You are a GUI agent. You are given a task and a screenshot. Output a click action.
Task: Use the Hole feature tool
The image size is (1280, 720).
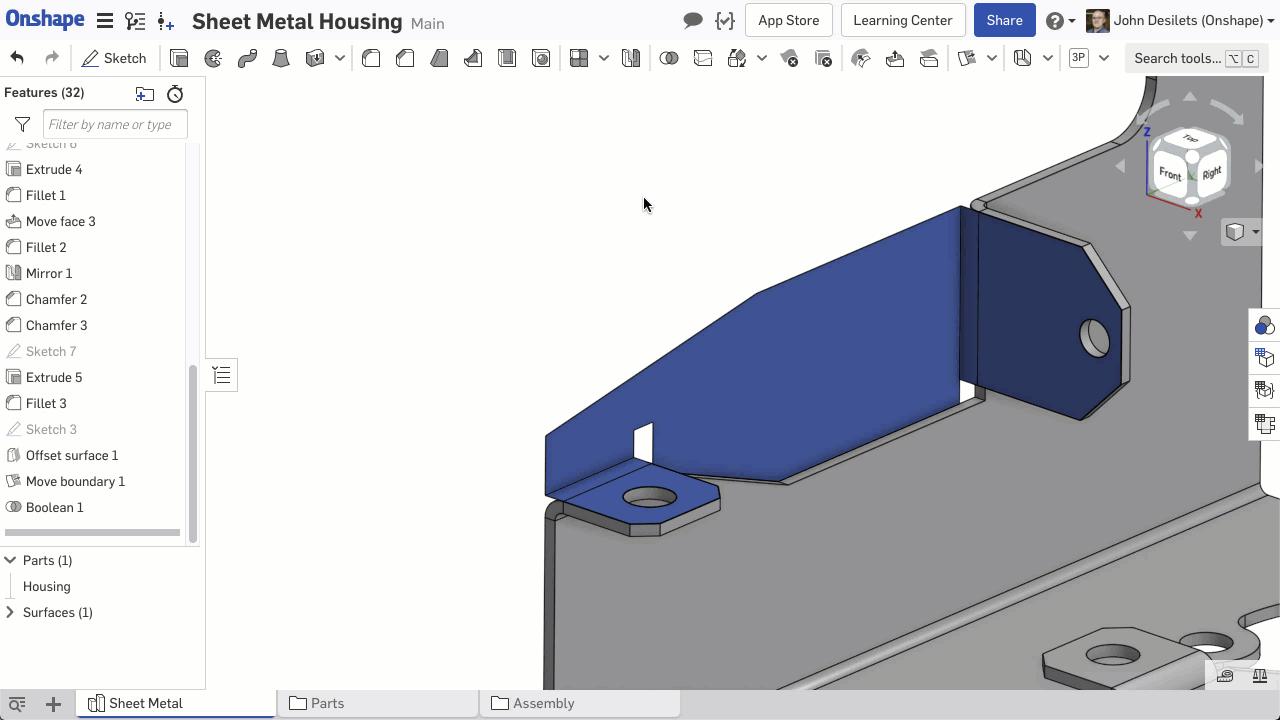pyautogui.click(x=541, y=58)
